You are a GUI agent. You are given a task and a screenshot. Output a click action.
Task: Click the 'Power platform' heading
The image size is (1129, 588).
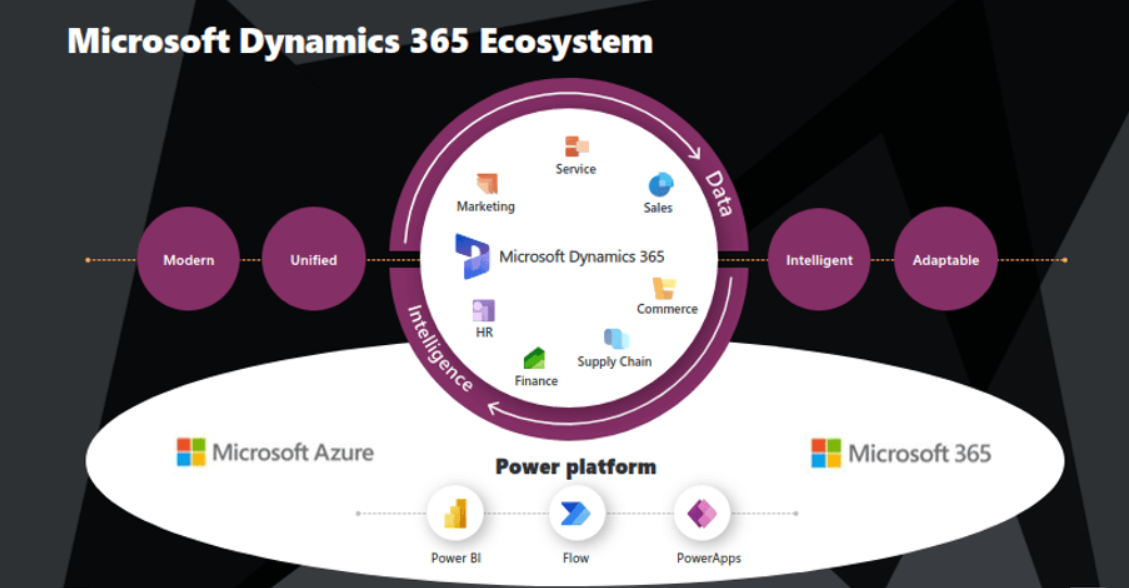coord(576,466)
